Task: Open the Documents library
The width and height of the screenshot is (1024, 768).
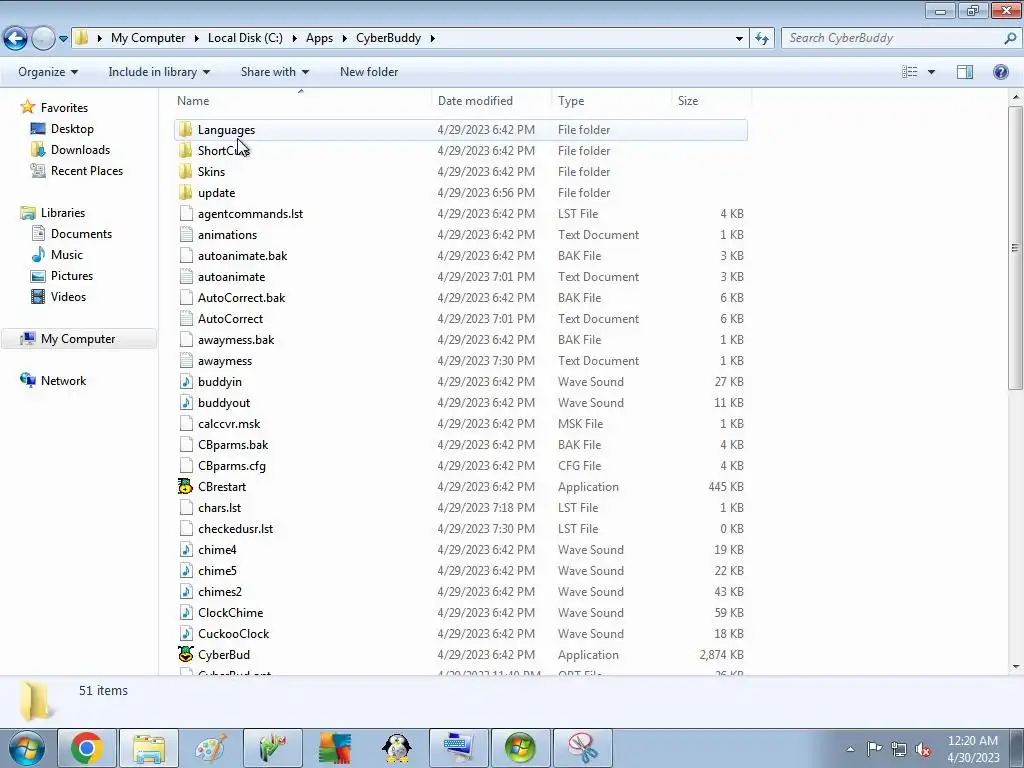Action: (x=81, y=234)
